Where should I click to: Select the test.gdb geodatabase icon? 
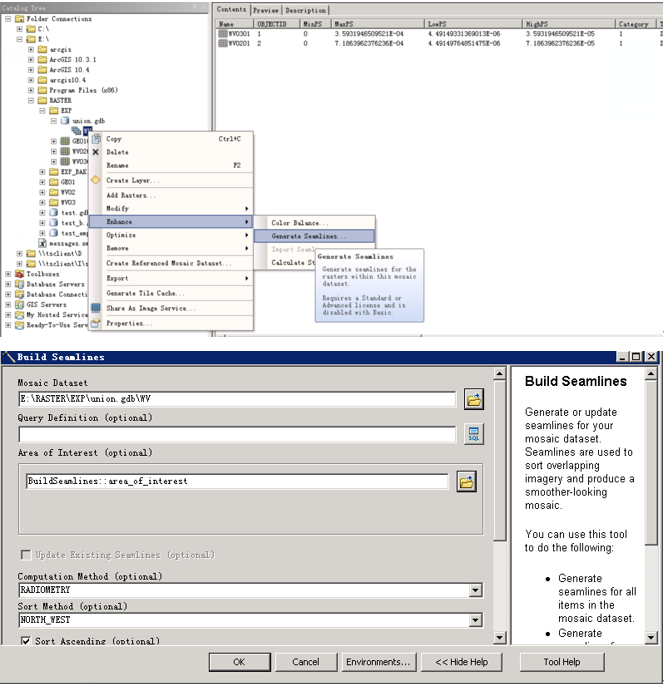pos(54,212)
